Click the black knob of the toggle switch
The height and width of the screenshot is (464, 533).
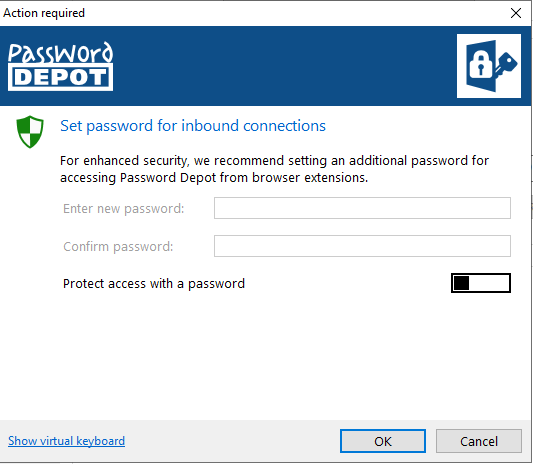click(461, 283)
